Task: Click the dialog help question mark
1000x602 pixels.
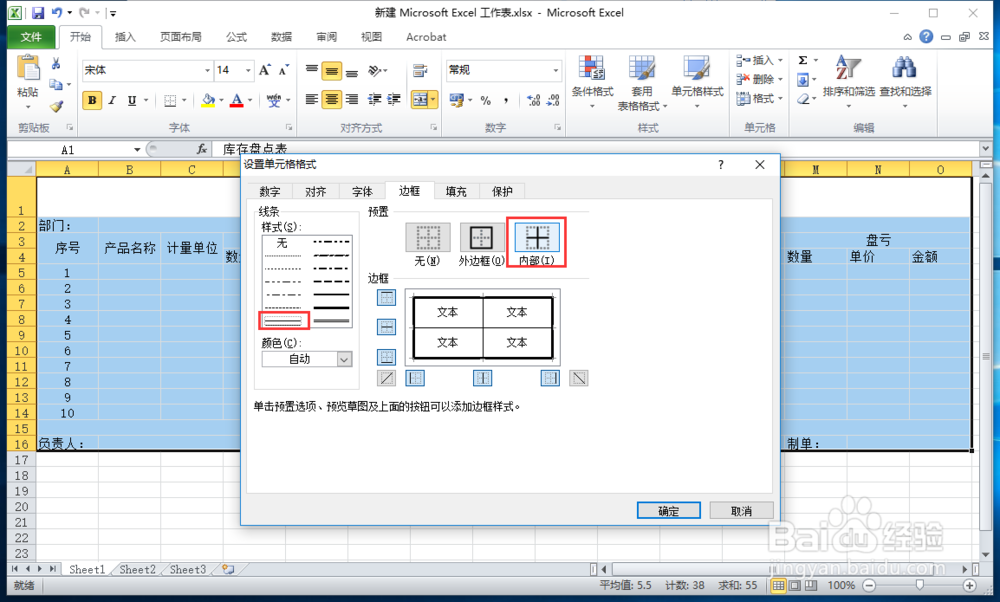Action: tap(721, 165)
